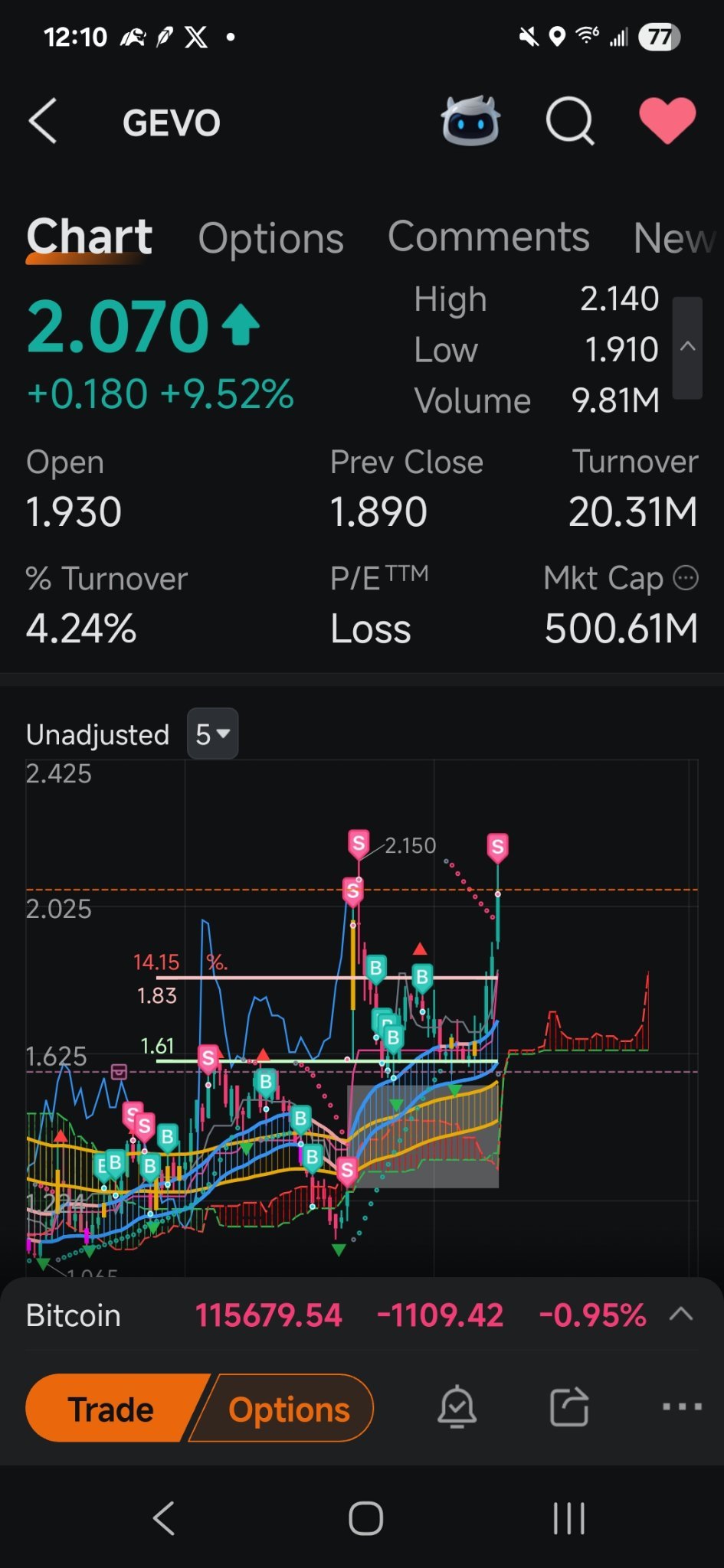Open the News tab
The image size is (724, 1568).
pyautogui.click(x=676, y=238)
